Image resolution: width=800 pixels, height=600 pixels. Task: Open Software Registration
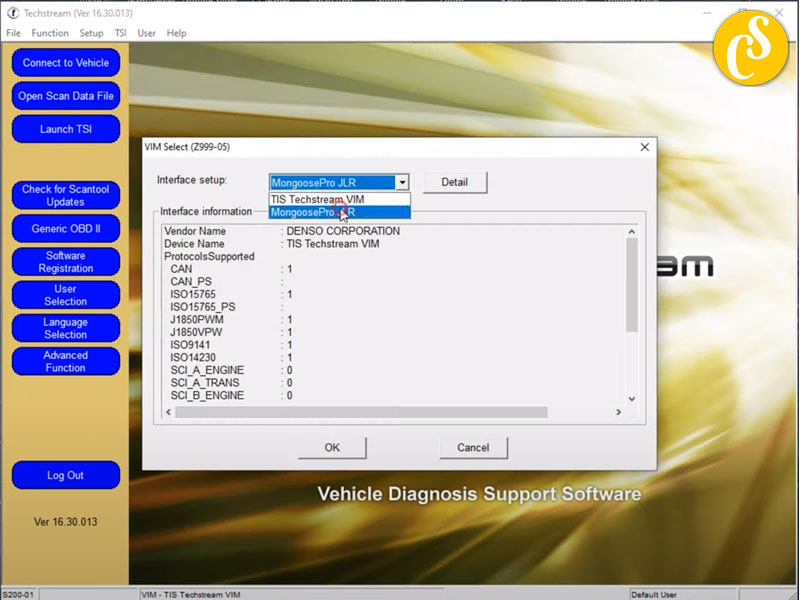[65, 261]
